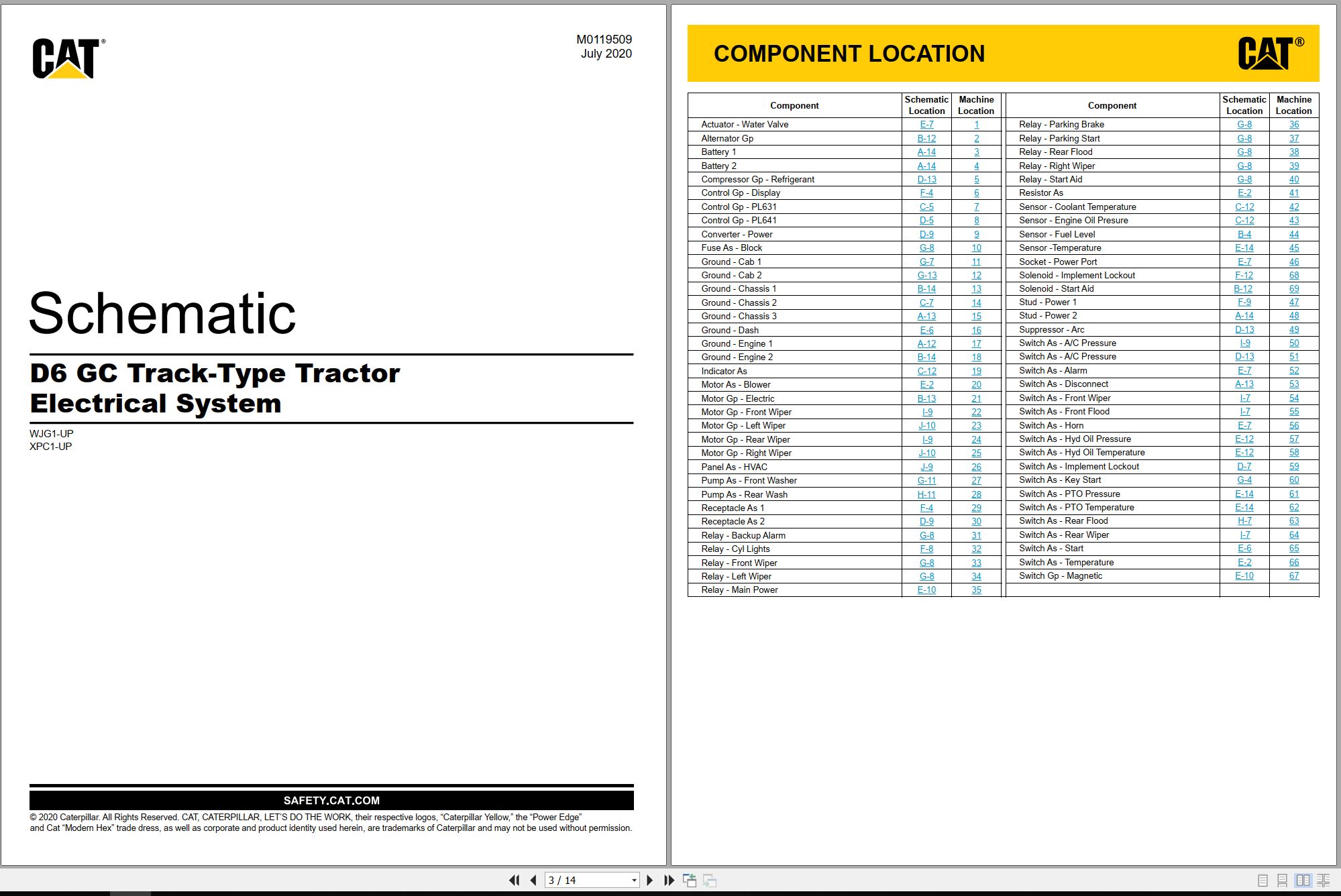Click the 'Relay - Backup Alarm' component cell
The width and height of the screenshot is (1341, 896).
click(x=795, y=535)
